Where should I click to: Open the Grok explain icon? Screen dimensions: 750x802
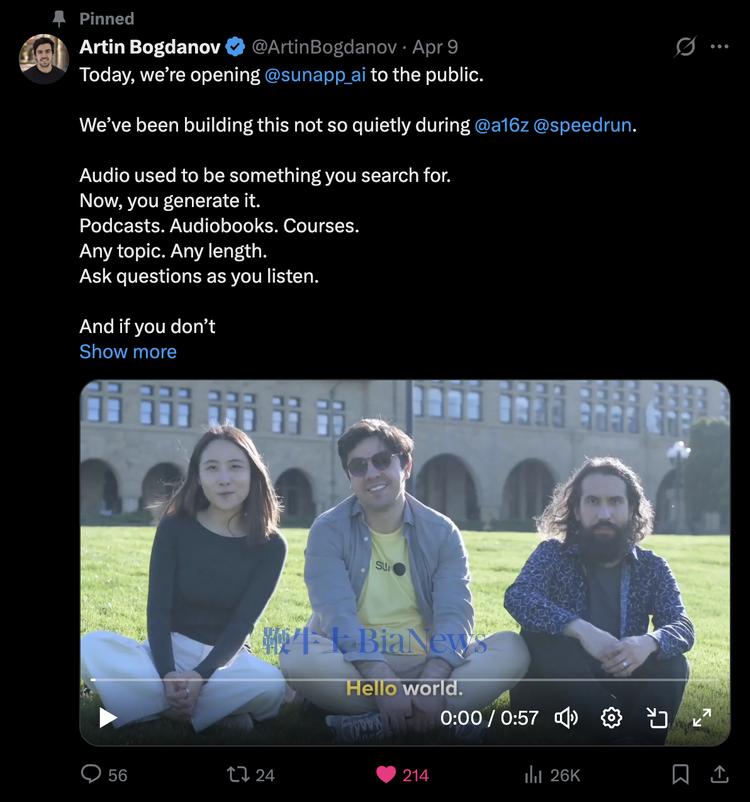click(x=685, y=47)
